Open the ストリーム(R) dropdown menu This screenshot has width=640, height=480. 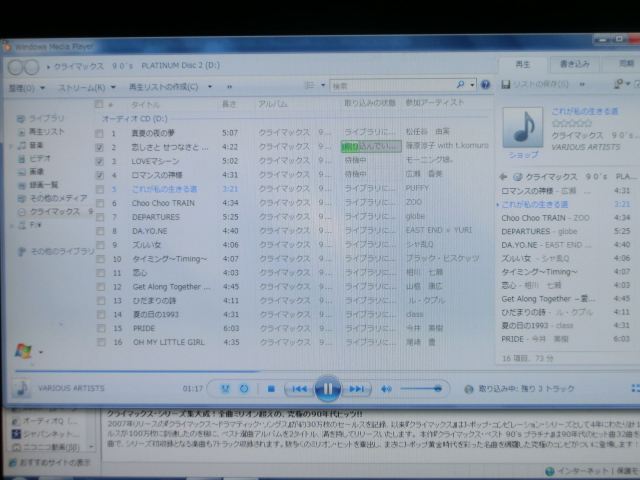click(86, 87)
